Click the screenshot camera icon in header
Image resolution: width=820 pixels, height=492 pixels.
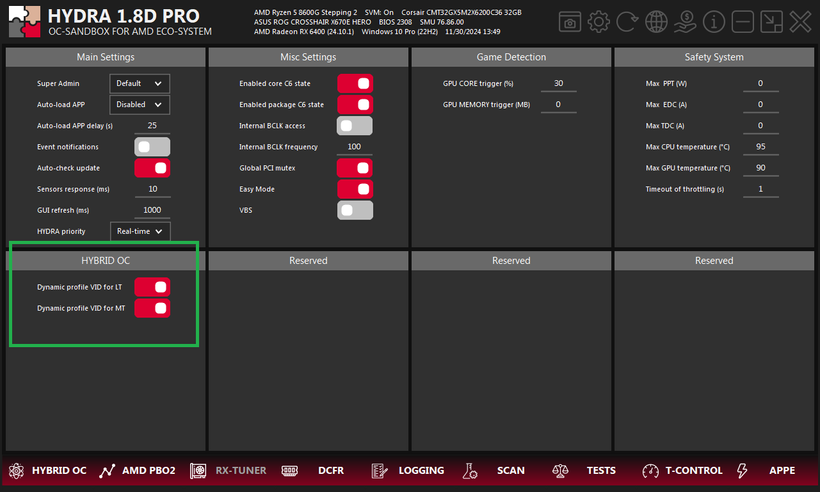click(570, 22)
